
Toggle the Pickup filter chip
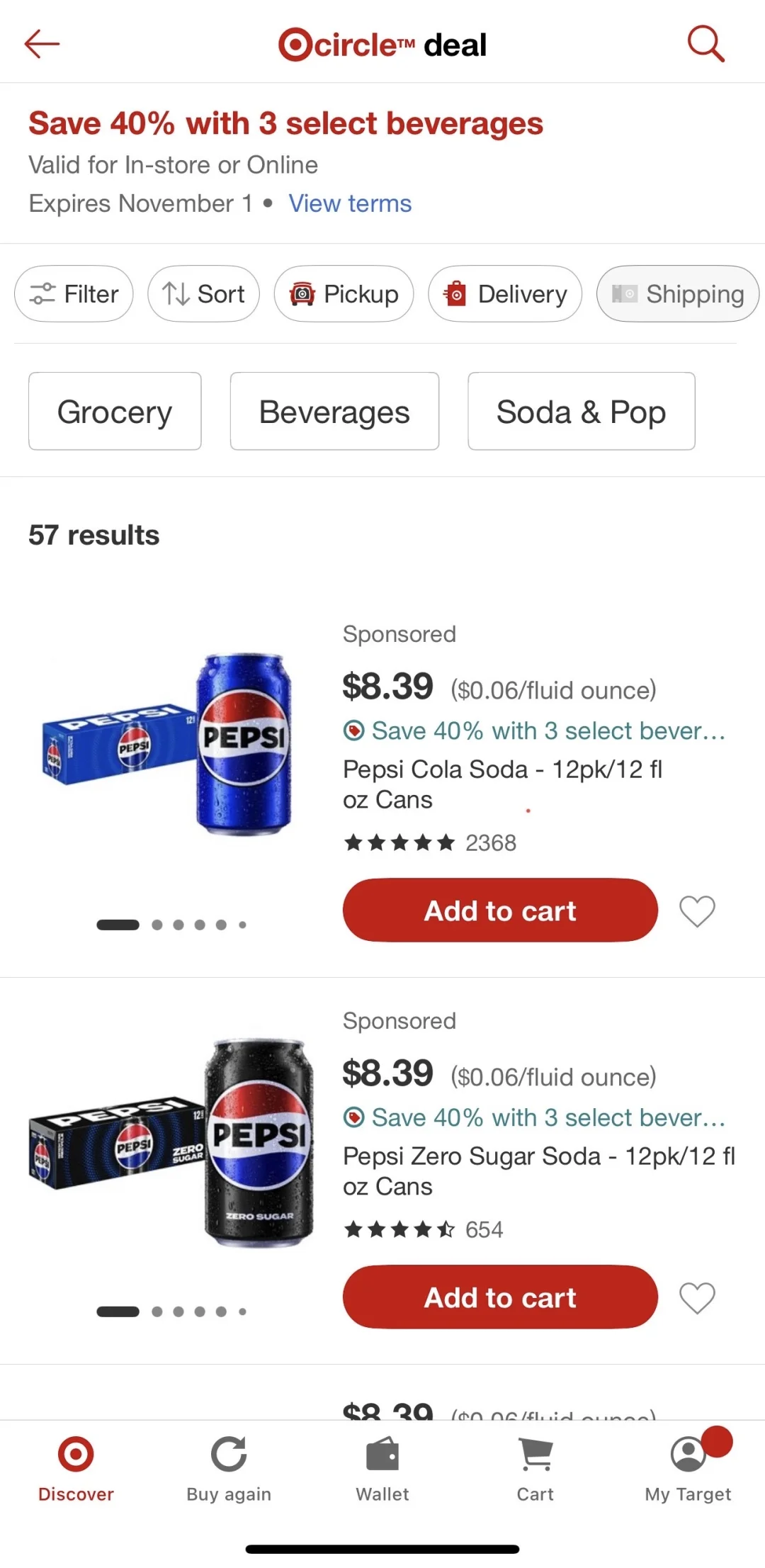point(344,294)
